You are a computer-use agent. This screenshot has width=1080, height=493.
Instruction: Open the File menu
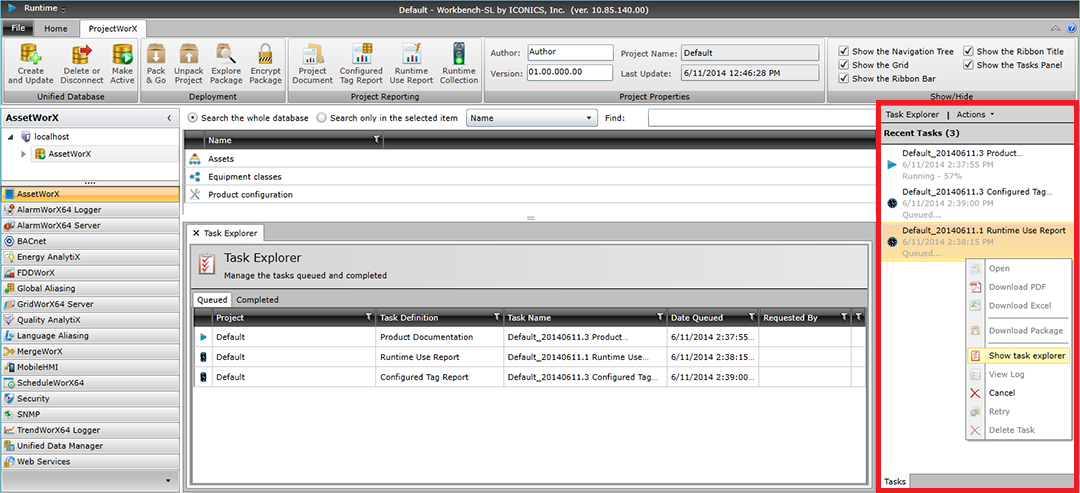pyautogui.click(x=18, y=28)
